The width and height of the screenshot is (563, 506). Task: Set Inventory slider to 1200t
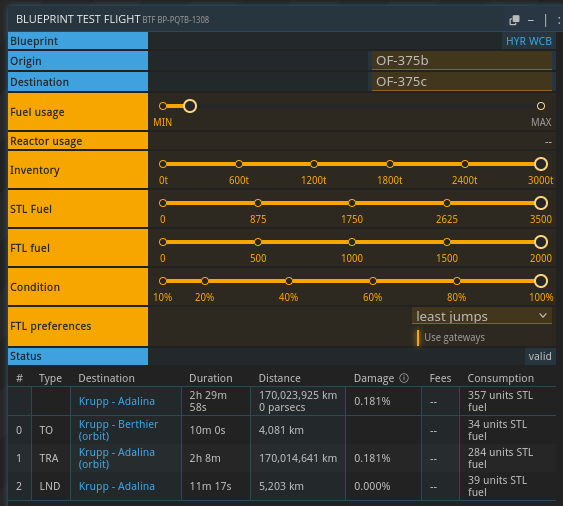(x=314, y=164)
